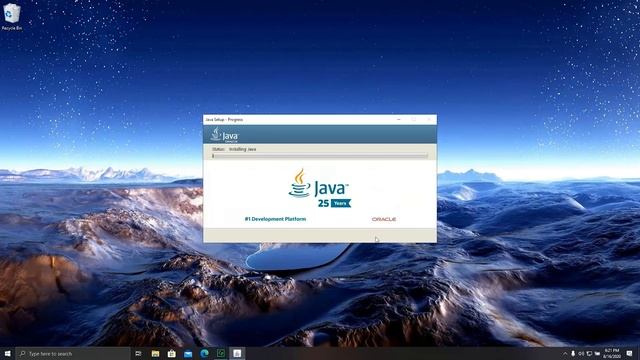Open the Windows Start menu
The height and width of the screenshot is (360, 640).
pos(7,353)
